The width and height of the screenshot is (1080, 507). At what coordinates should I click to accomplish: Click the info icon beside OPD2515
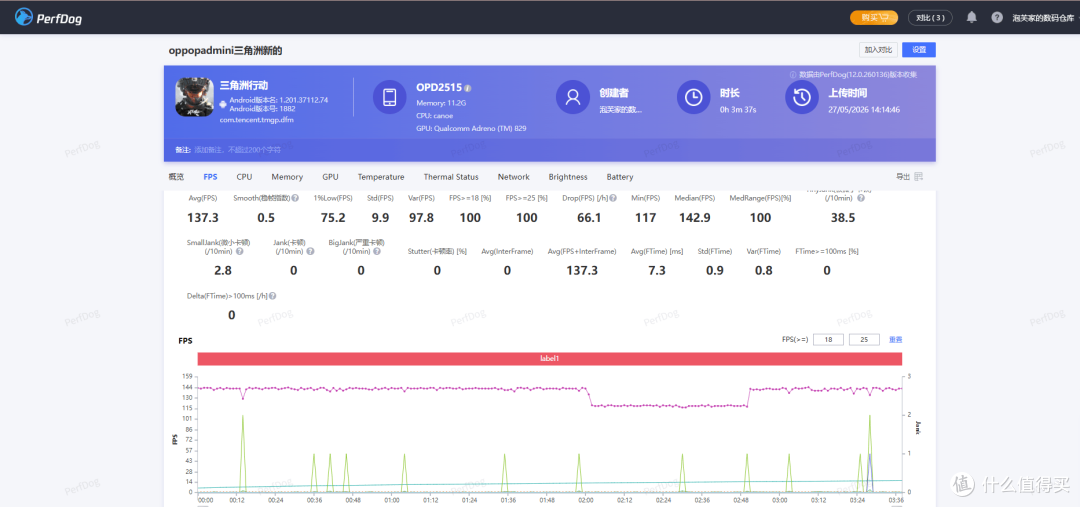click(x=468, y=88)
